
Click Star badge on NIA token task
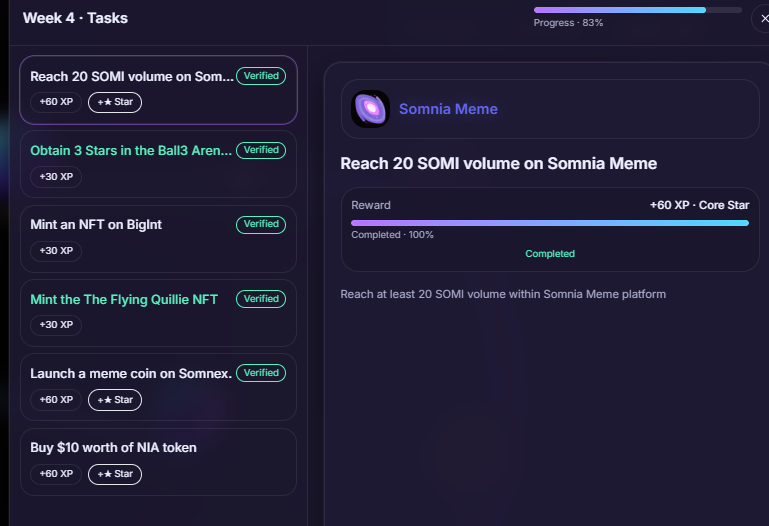click(x=115, y=474)
